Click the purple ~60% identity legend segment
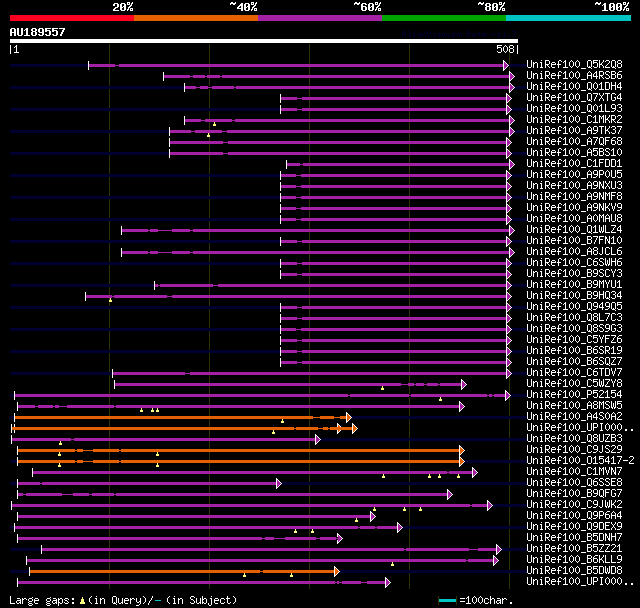Image resolution: width=640 pixels, height=608 pixels. click(320, 18)
